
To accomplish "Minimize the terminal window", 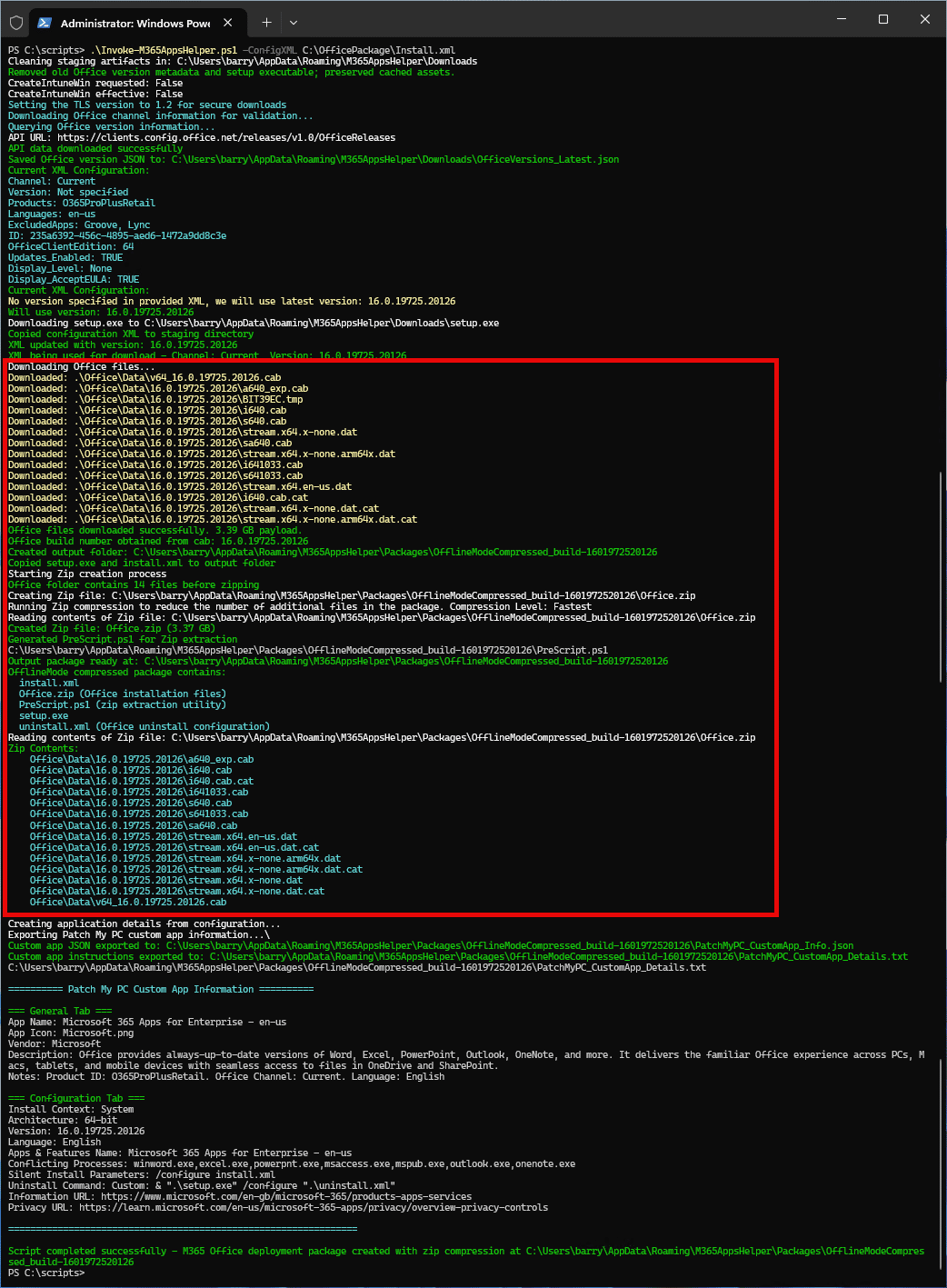I will click(841, 19).
